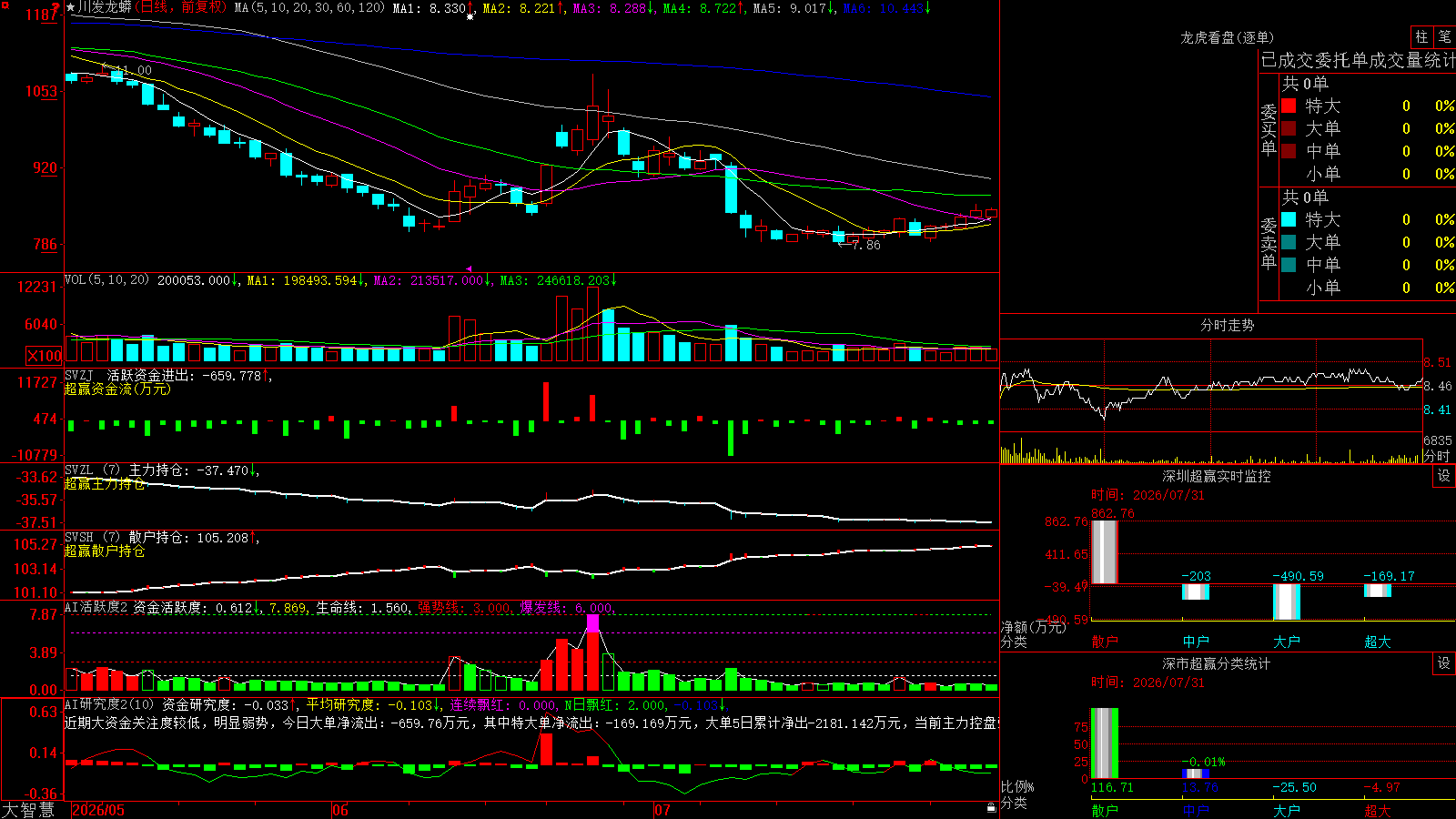This screenshot has width=1456, height=819.
Task: Click the dark red 大单 buy-order swatch
Action: 1289,128
